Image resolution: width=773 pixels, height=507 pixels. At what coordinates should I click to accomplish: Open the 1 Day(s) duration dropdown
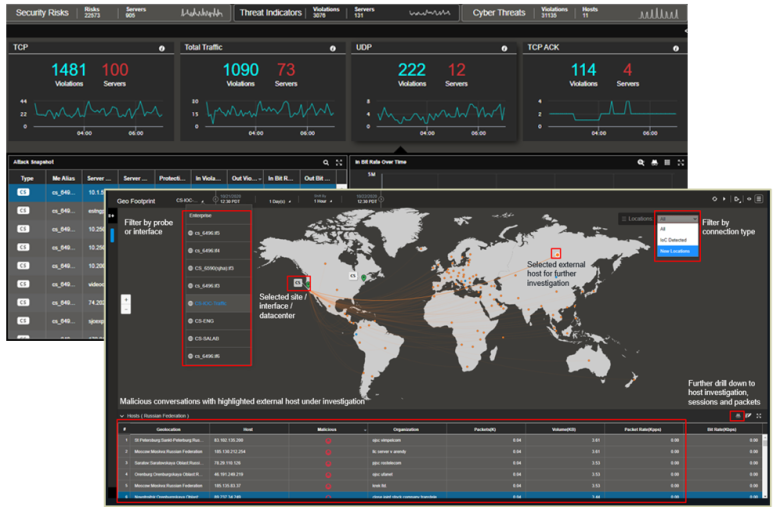point(280,201)
